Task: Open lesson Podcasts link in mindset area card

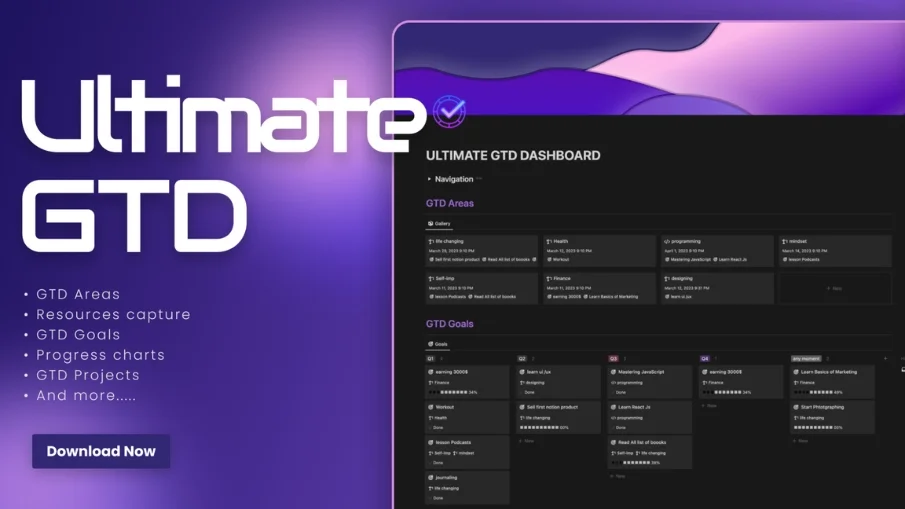Action: [801, 260]
